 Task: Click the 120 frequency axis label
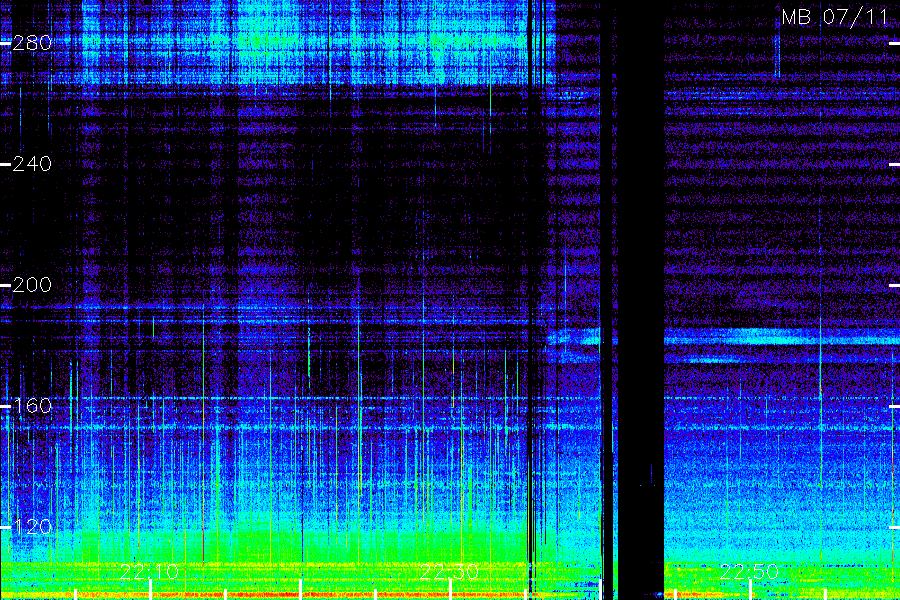click(32, 527)
